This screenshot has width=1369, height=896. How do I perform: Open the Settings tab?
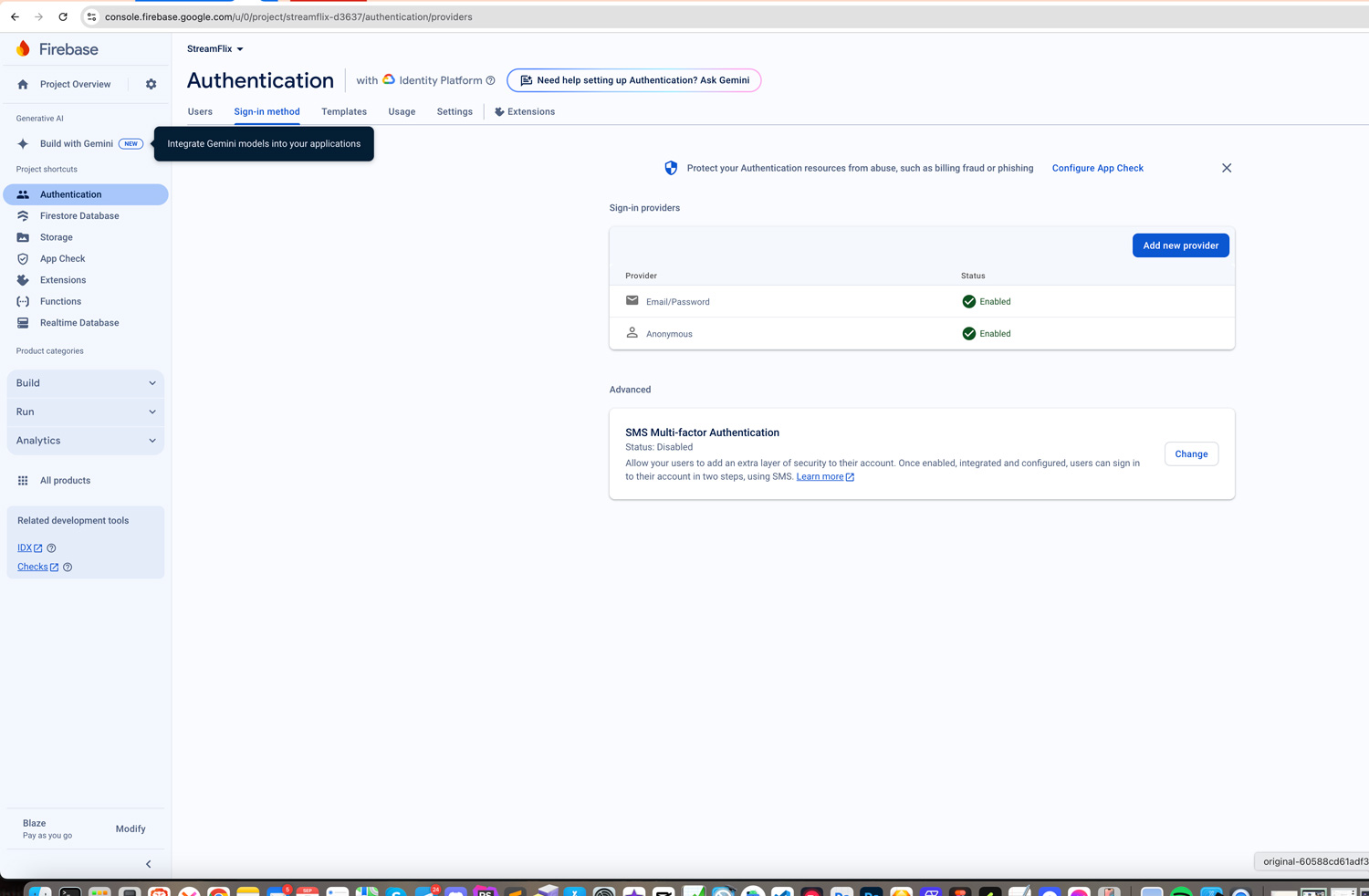(455, 111)
